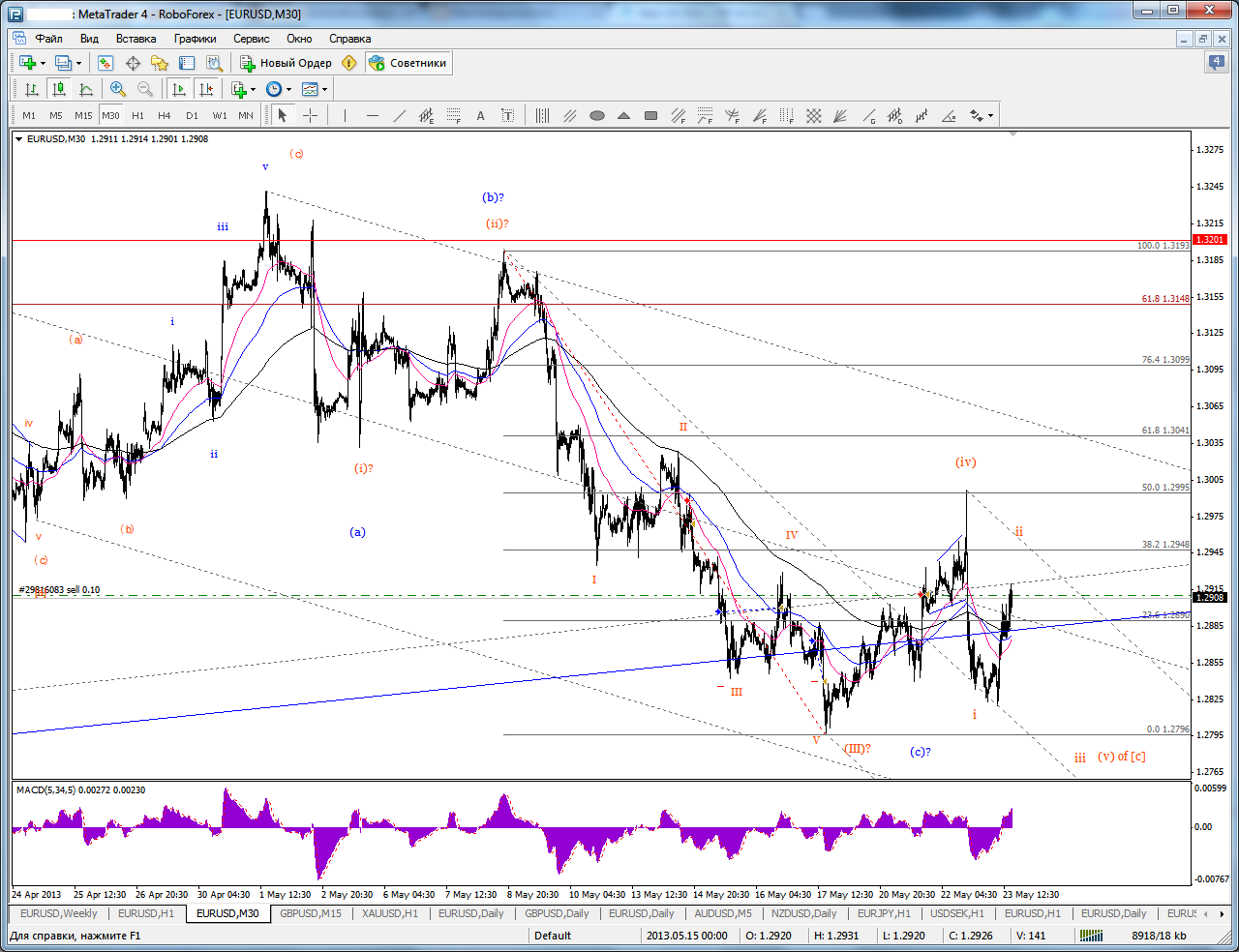Viewport: 1239px width, 952px height.
Task: Select the Equidistant Channel tool
Action: pyautogui.click(x=426, y=115)
